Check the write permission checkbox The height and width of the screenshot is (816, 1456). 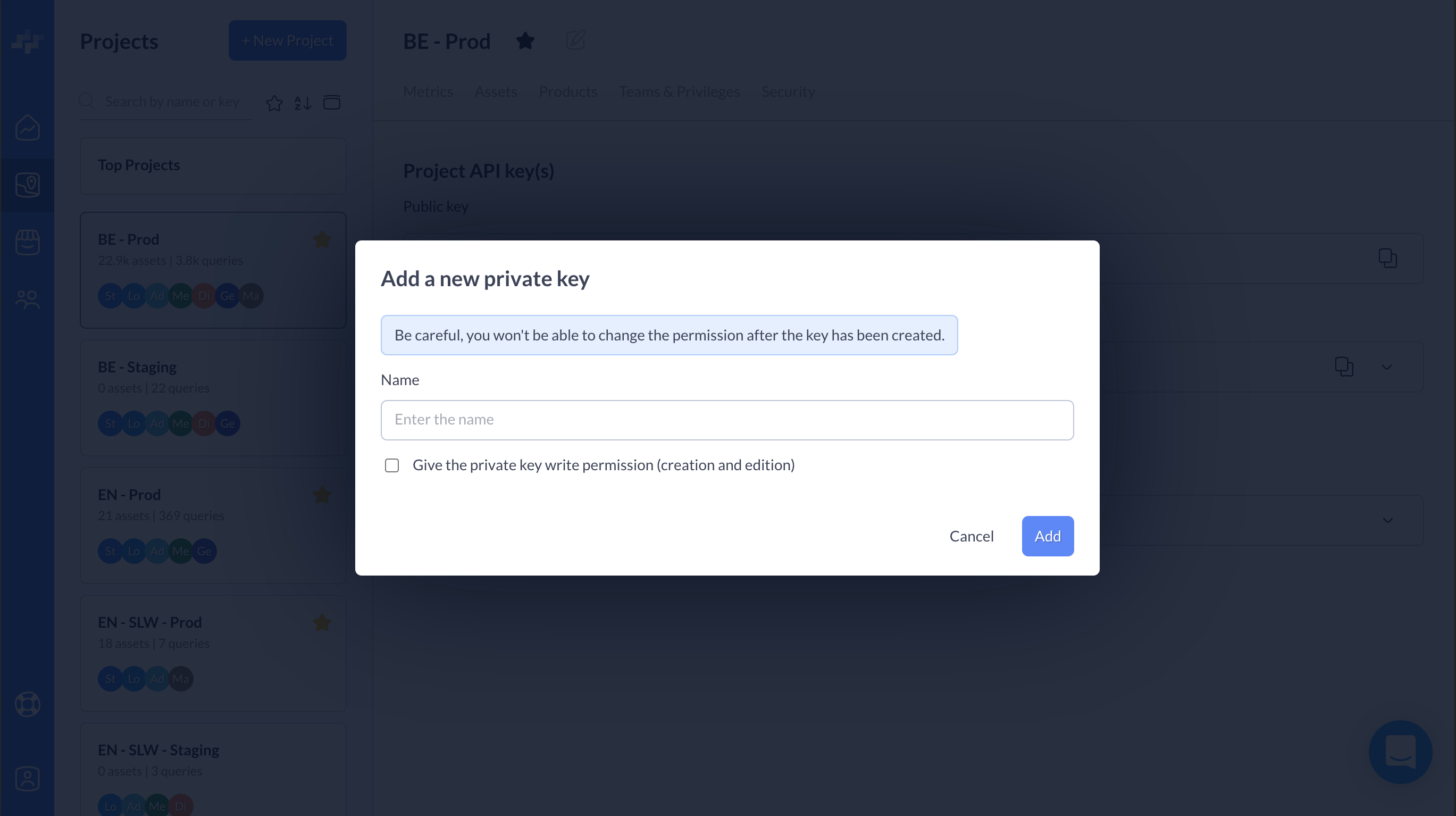(x=392, y=465)
